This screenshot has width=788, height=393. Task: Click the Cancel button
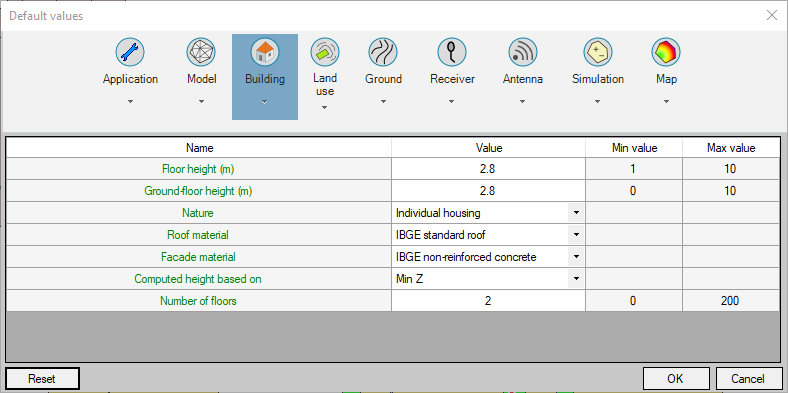click(748, 378)
